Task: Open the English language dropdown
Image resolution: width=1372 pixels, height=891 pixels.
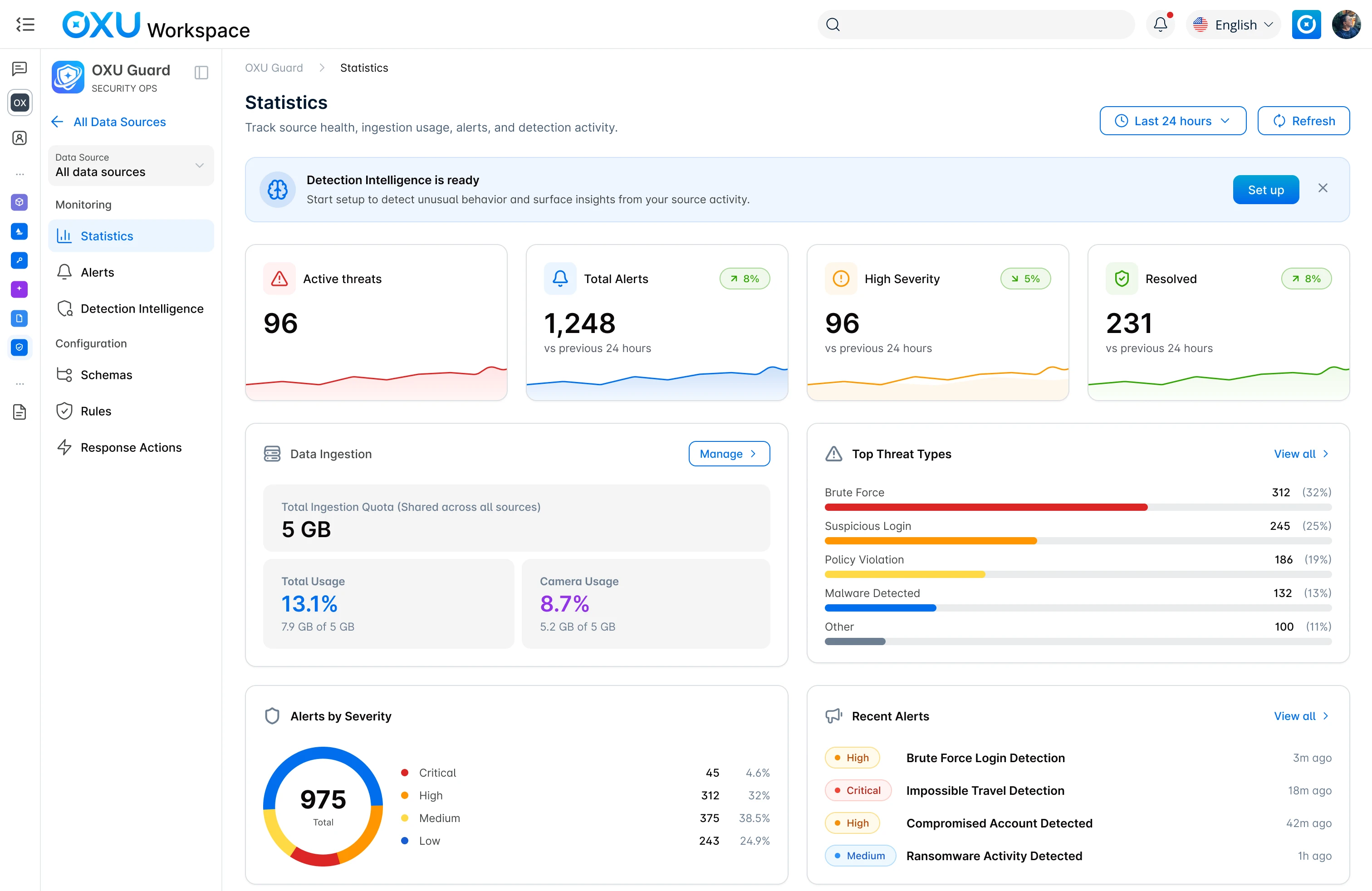Action: pyautogui.click(x=1233, y=24)
